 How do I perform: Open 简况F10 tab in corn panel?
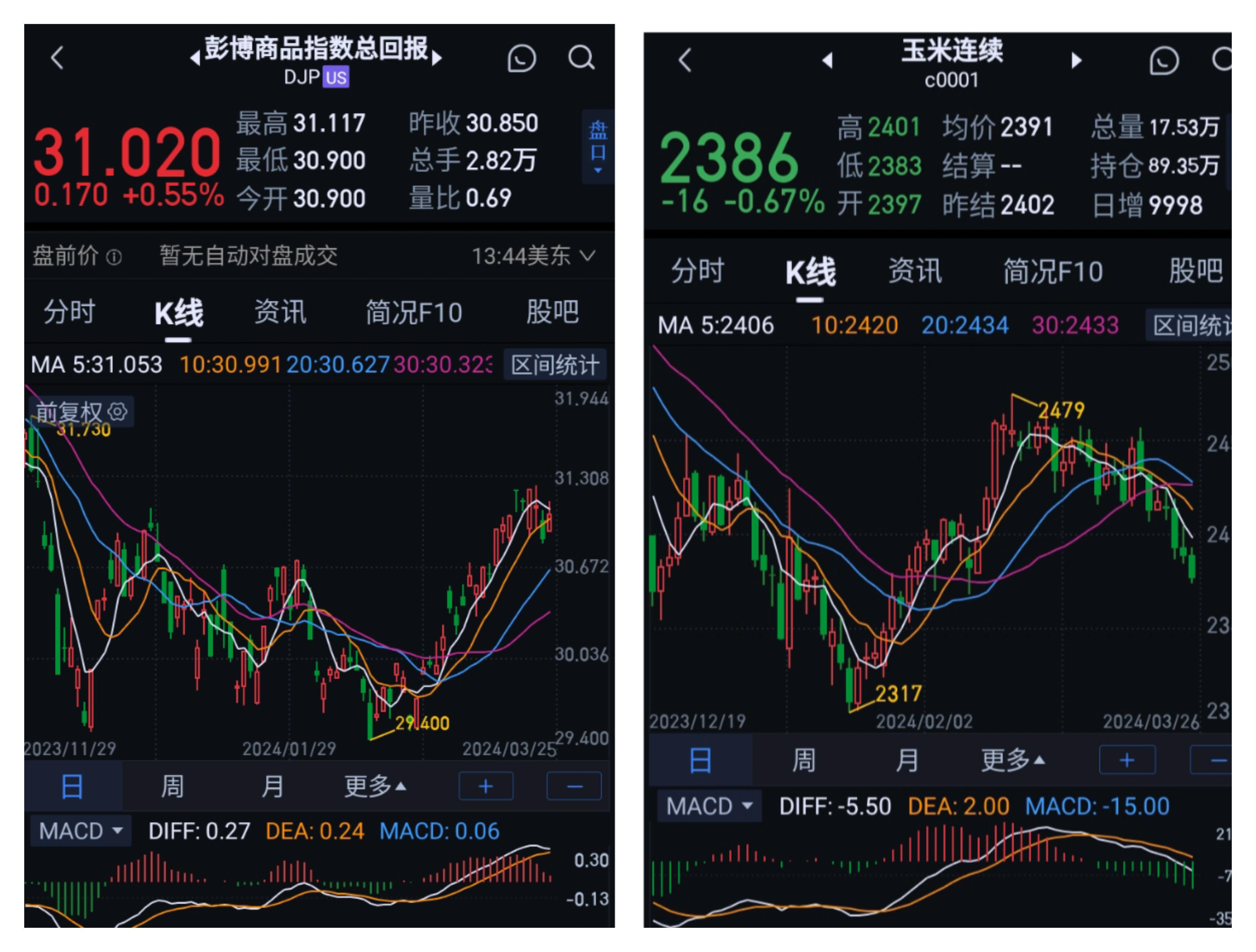tap(1053, 271)
